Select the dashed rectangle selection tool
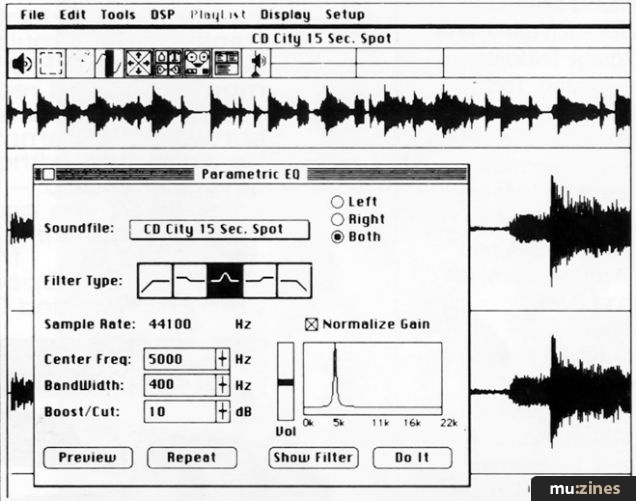Image resolution: width=636 pixels, height=501 pixels. click(x=51, y=63)
